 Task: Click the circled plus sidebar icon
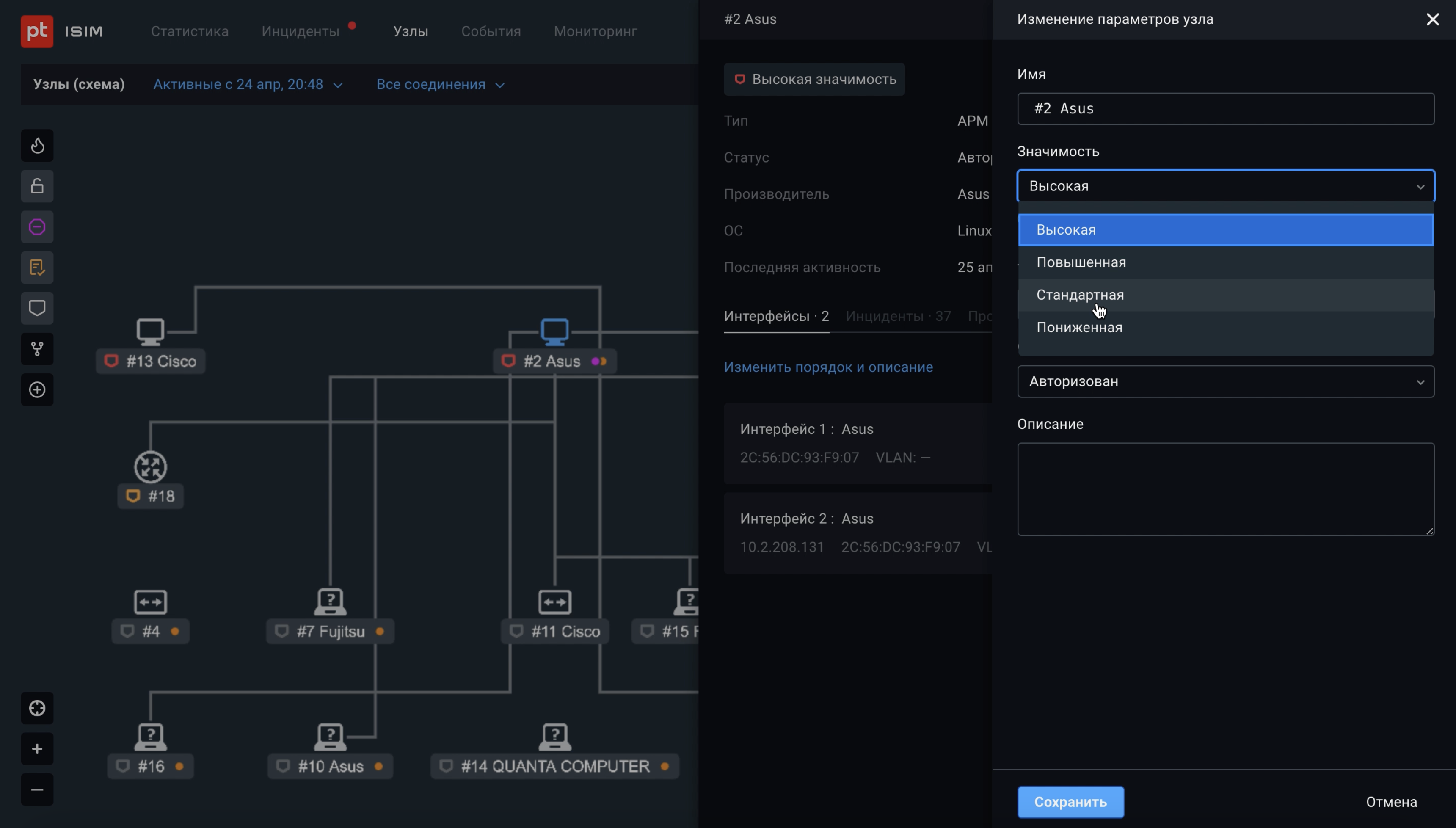[x=37, y=389]
